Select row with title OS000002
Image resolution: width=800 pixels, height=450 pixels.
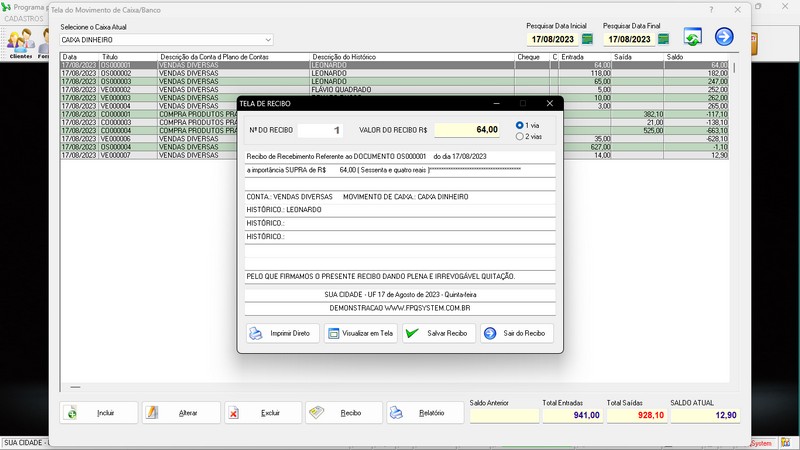(x=394, y=73)
